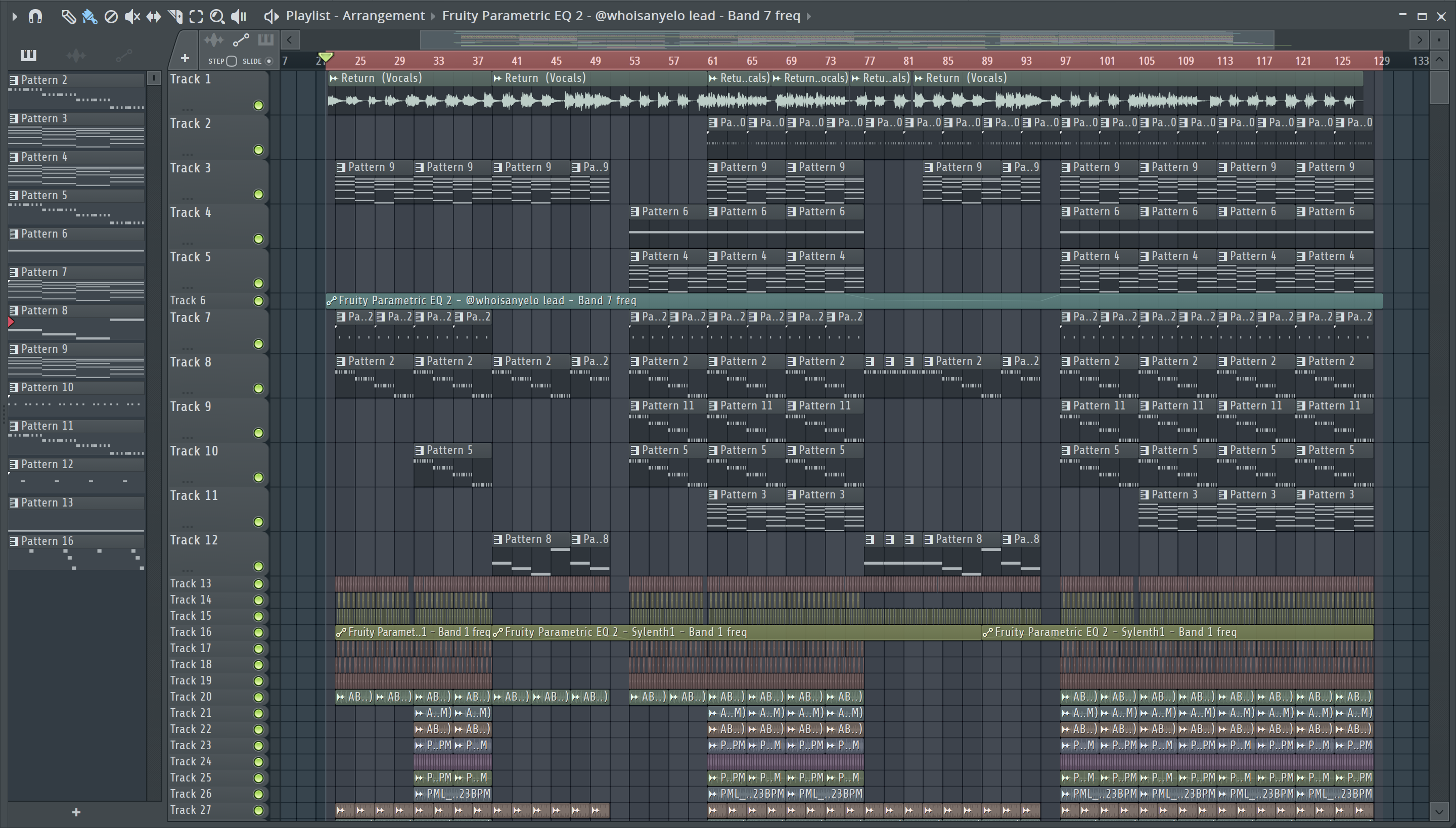Mute Track 9 with its green LED

(258, 433)
